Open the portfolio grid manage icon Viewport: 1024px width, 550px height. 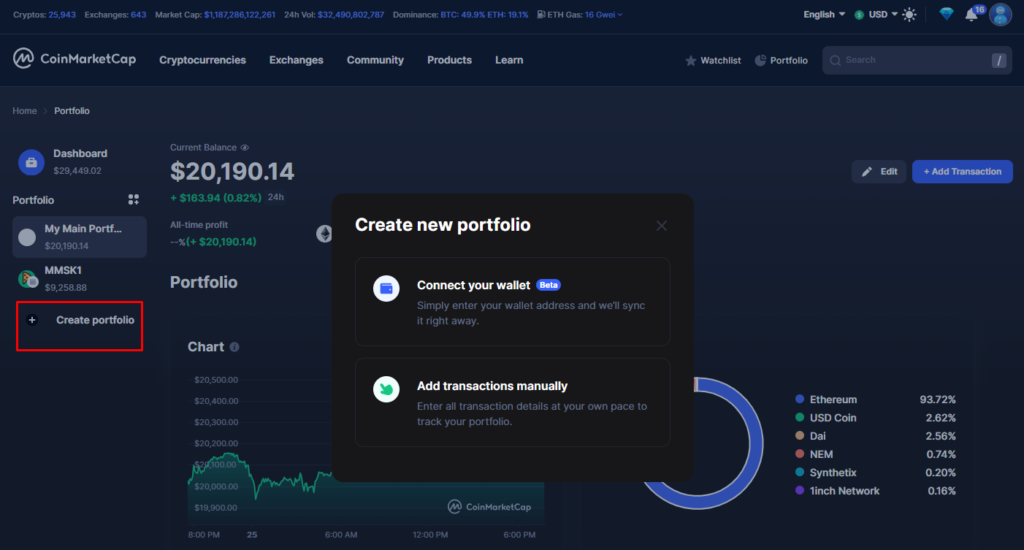pyautogui.click(x=133, y=199)
